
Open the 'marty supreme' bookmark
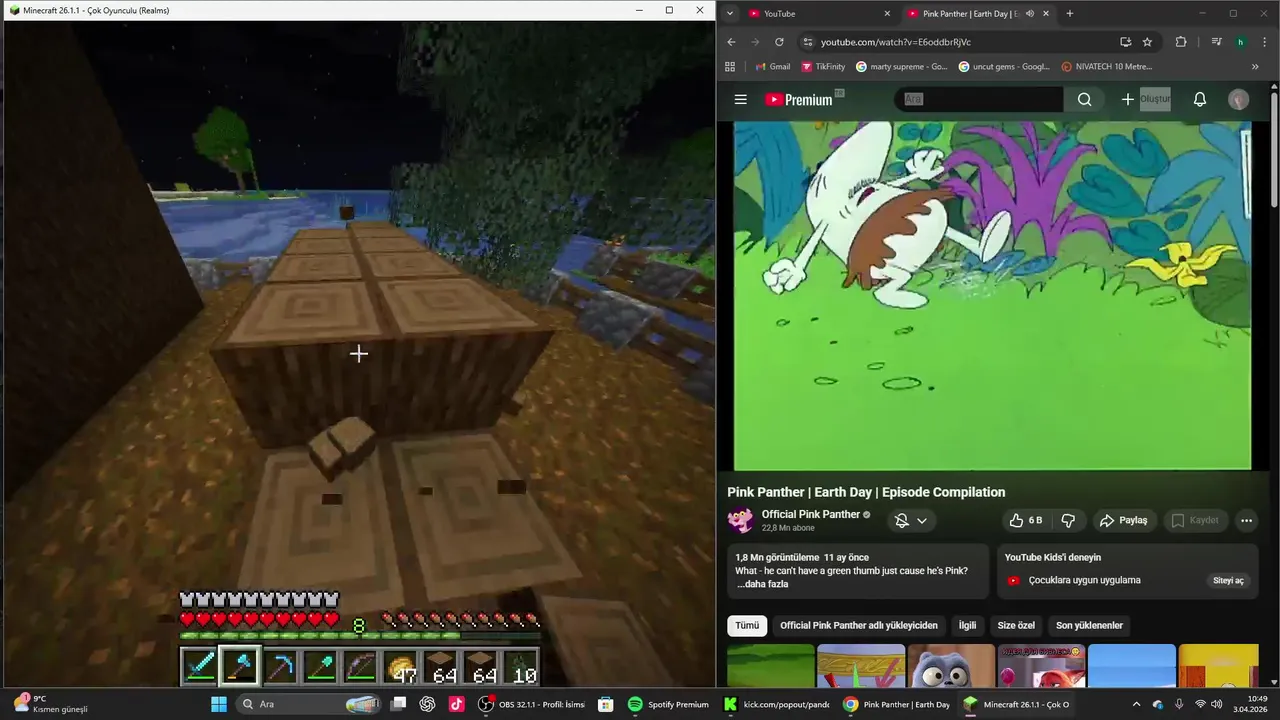pyautogui.click(x=901, y=67)
